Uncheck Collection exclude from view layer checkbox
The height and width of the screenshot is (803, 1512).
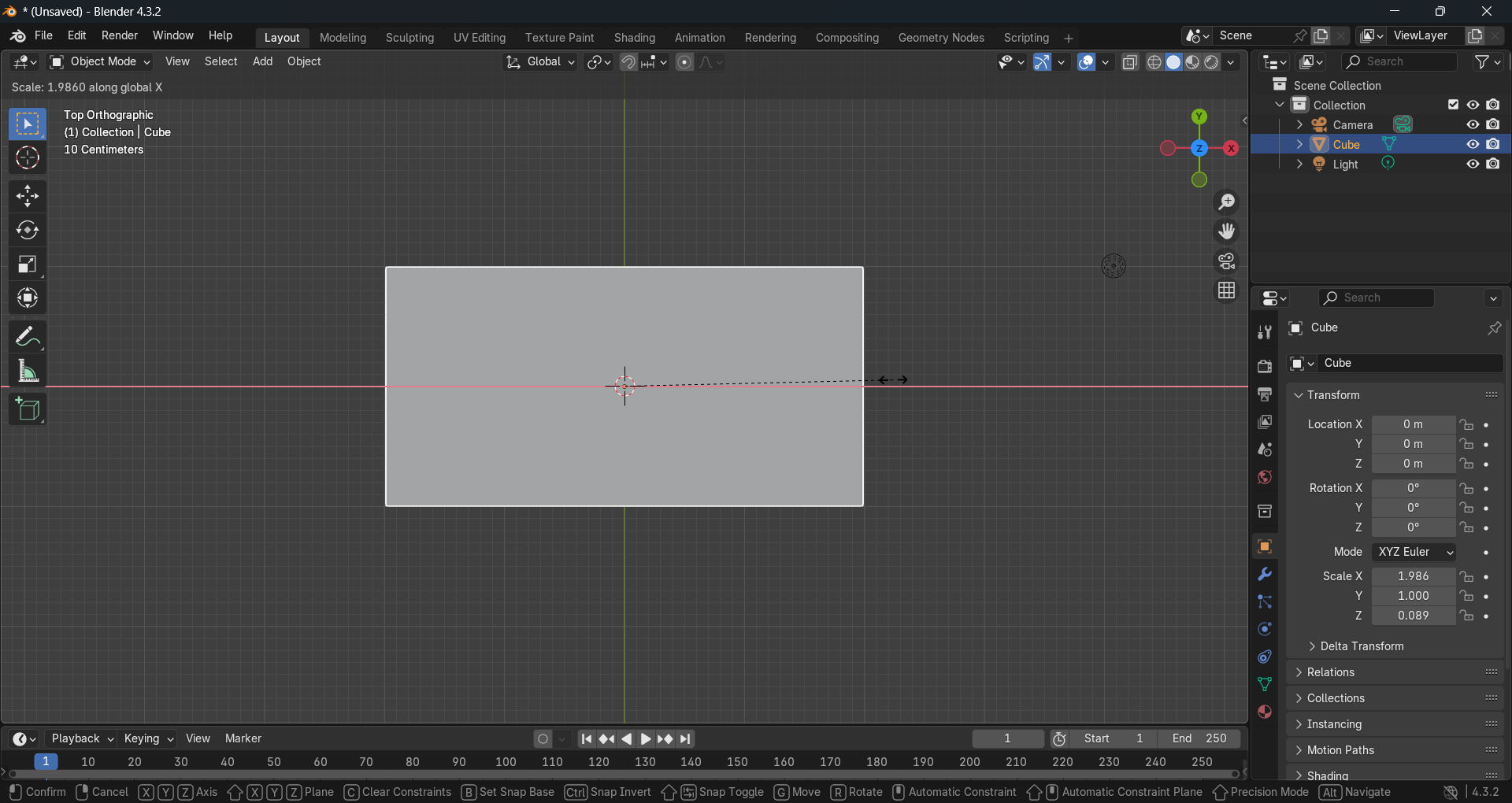(x=1453, y=105)
